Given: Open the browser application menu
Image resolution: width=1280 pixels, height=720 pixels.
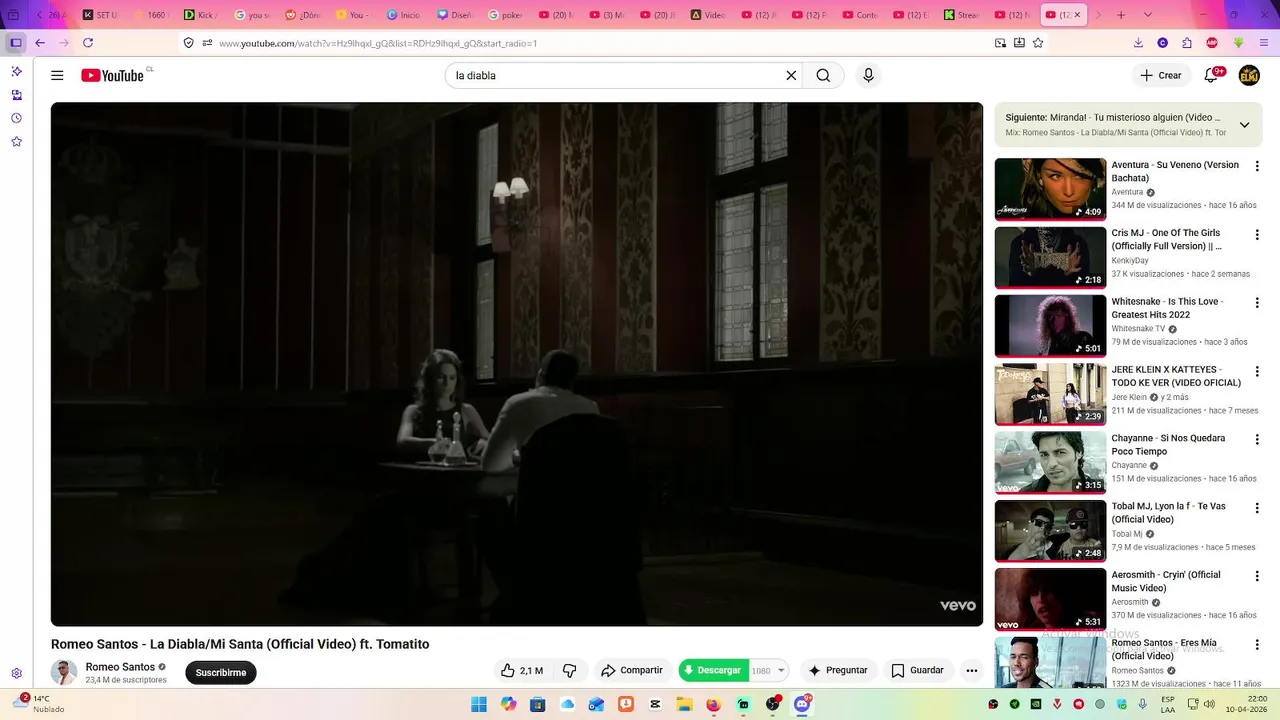Looking at the screenshot, I should click(1263, 43).
